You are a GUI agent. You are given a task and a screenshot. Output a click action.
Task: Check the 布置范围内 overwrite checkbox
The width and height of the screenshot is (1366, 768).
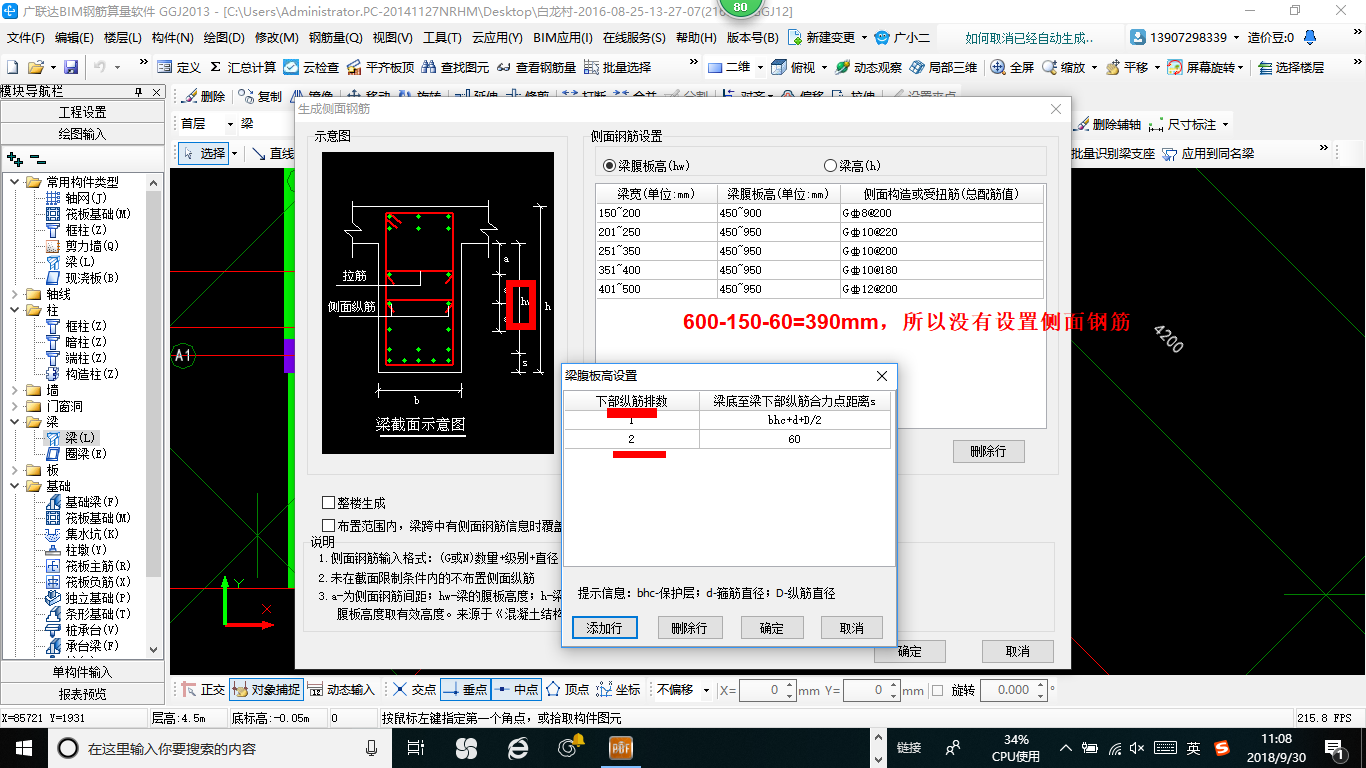[328, 525]
